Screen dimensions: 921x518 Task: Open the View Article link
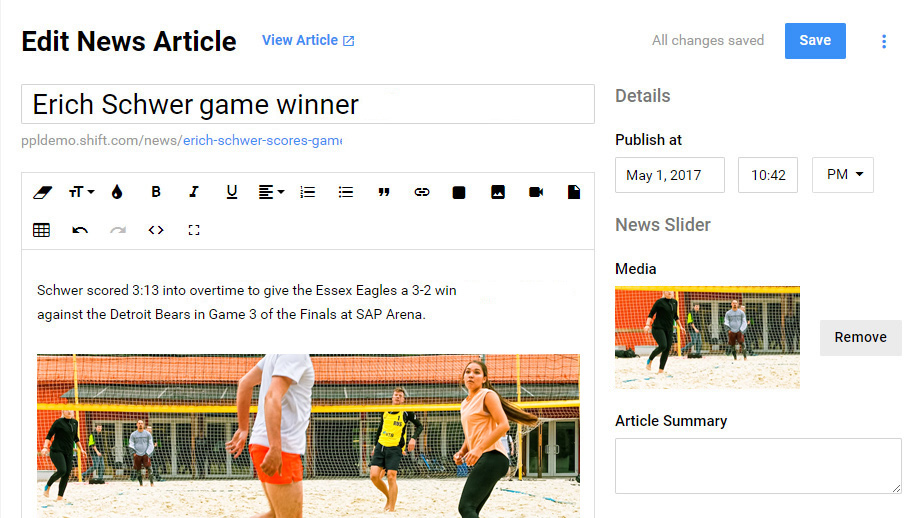(x=308, y=41)
